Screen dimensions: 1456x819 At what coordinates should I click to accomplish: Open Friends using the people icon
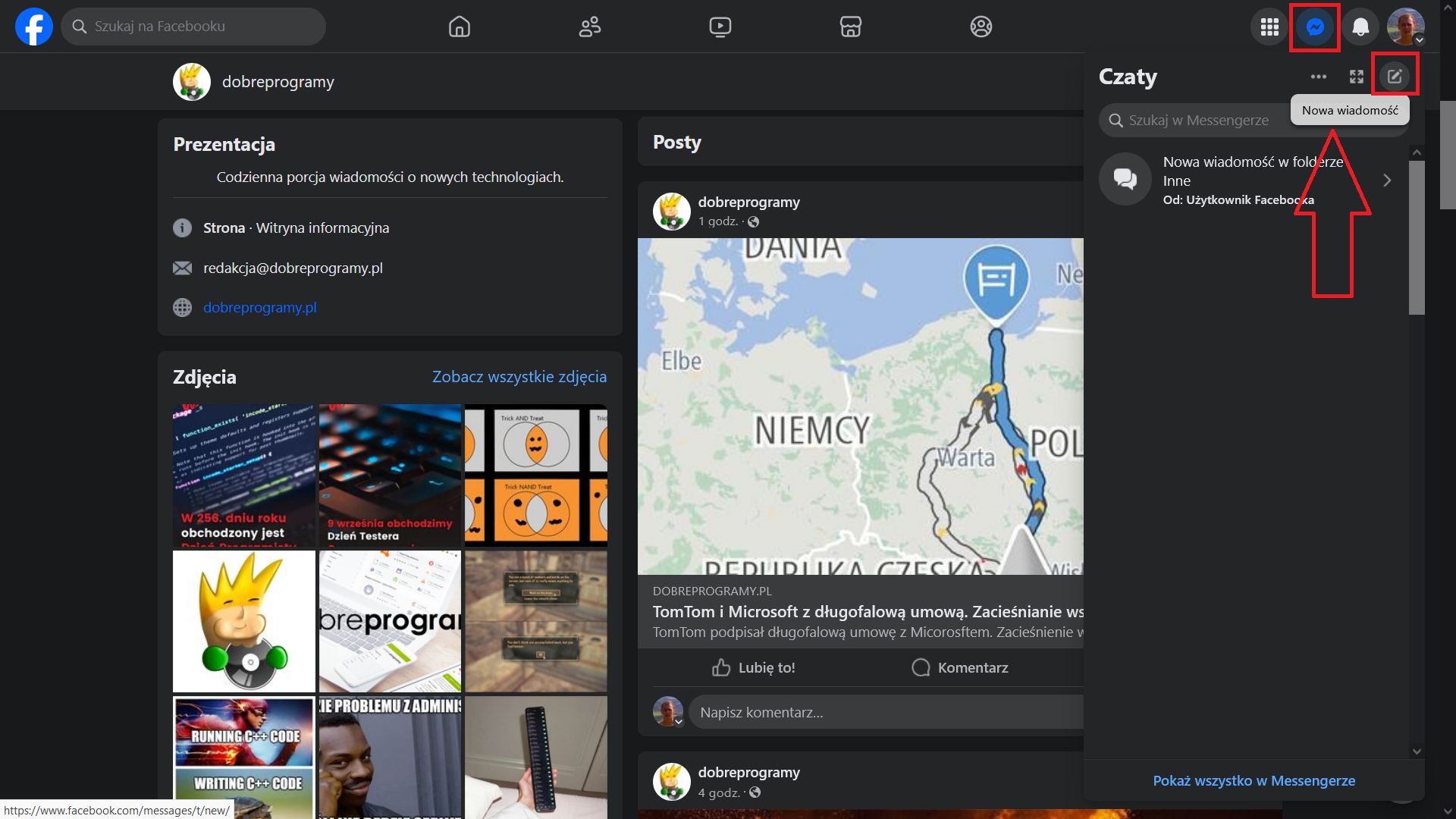pyautogui.click(x=590, y=26)
